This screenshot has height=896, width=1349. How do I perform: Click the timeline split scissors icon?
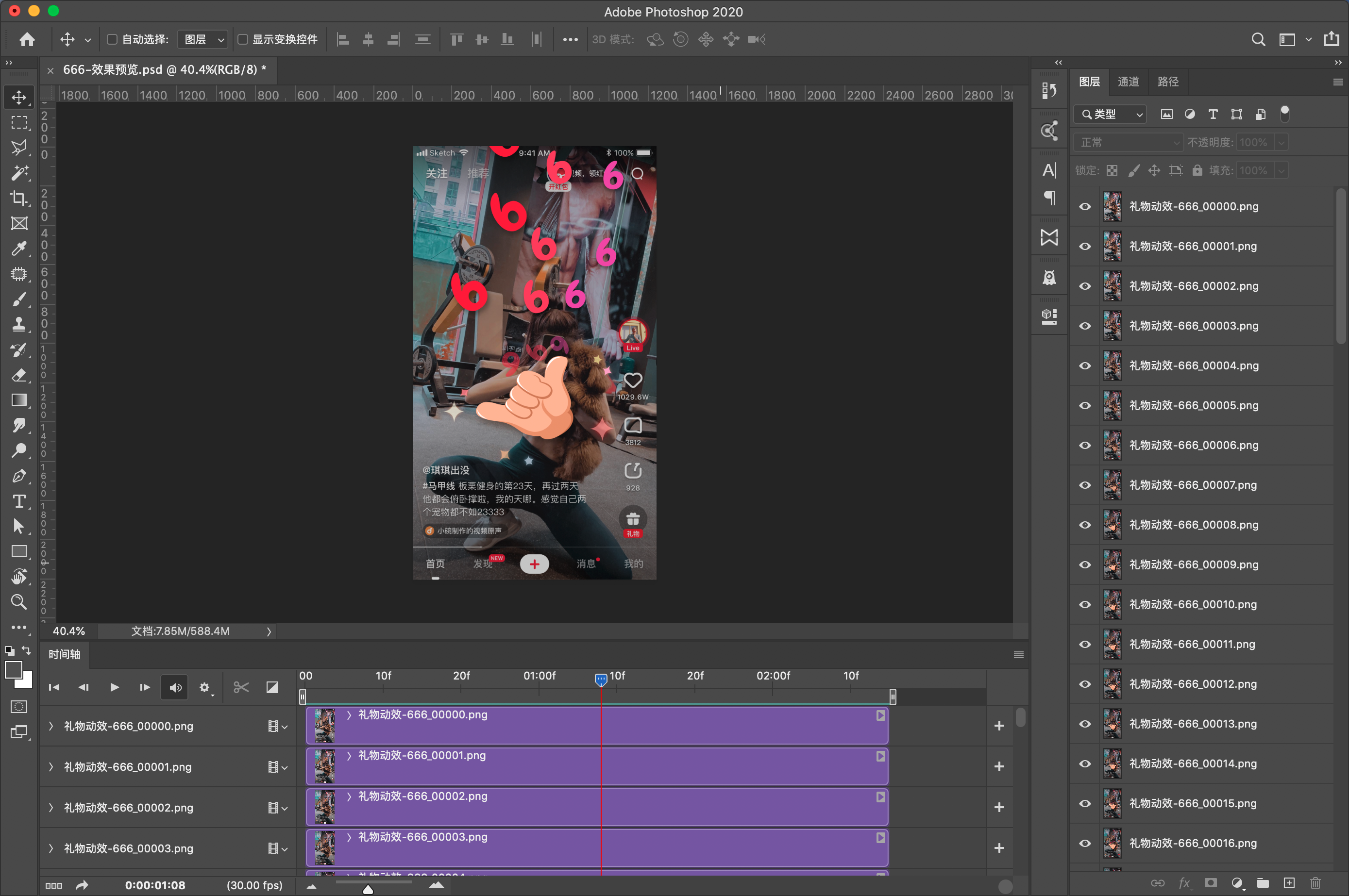coord(241,687)
